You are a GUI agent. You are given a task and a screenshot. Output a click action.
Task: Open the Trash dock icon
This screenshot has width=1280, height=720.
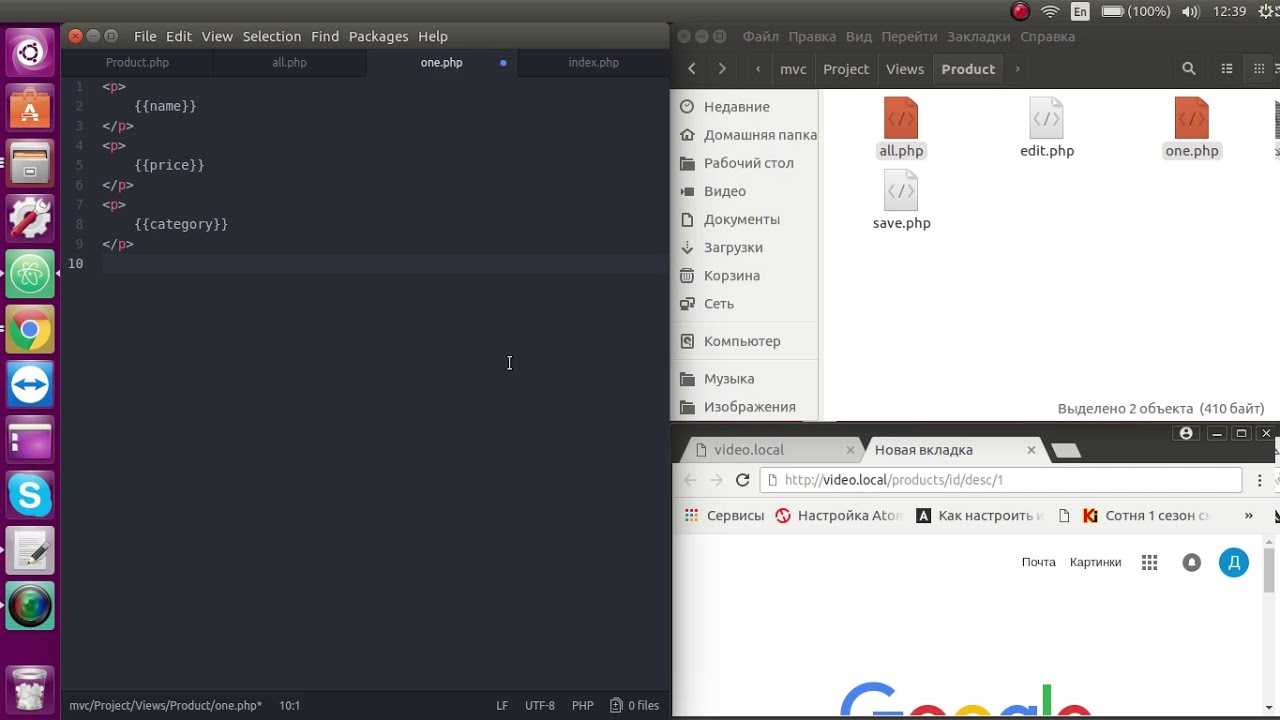(x=30, y=689)
